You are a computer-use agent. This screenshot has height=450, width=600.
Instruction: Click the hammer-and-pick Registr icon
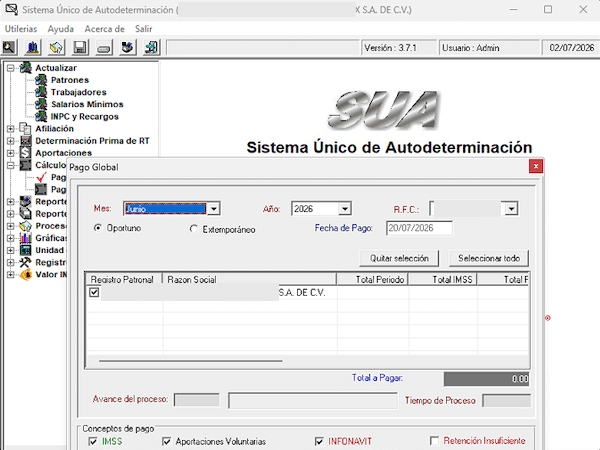(26, 262)
